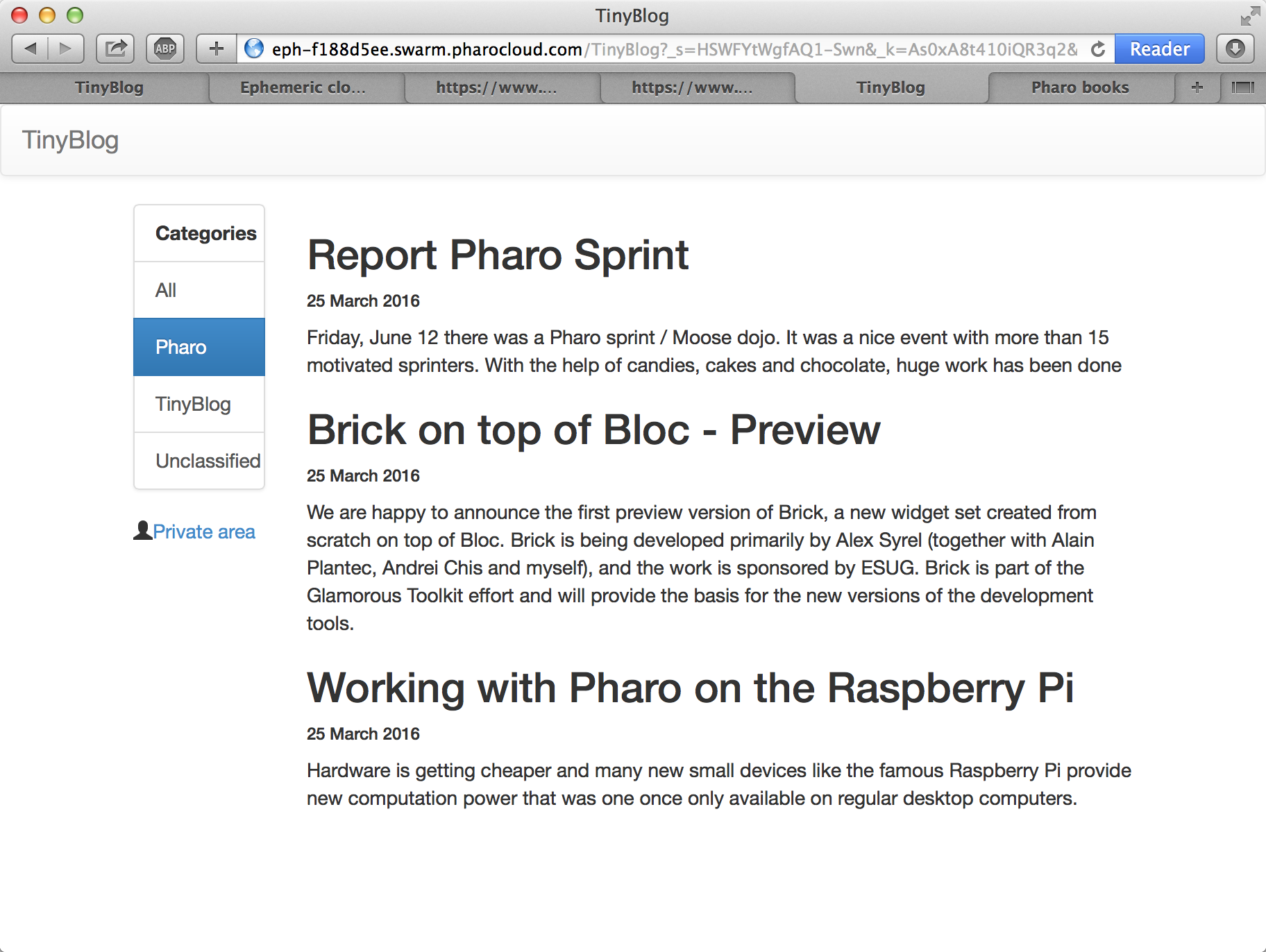Focus the address bar URL field
This screenshot has height=952, width=1266.
coord(673,49)
